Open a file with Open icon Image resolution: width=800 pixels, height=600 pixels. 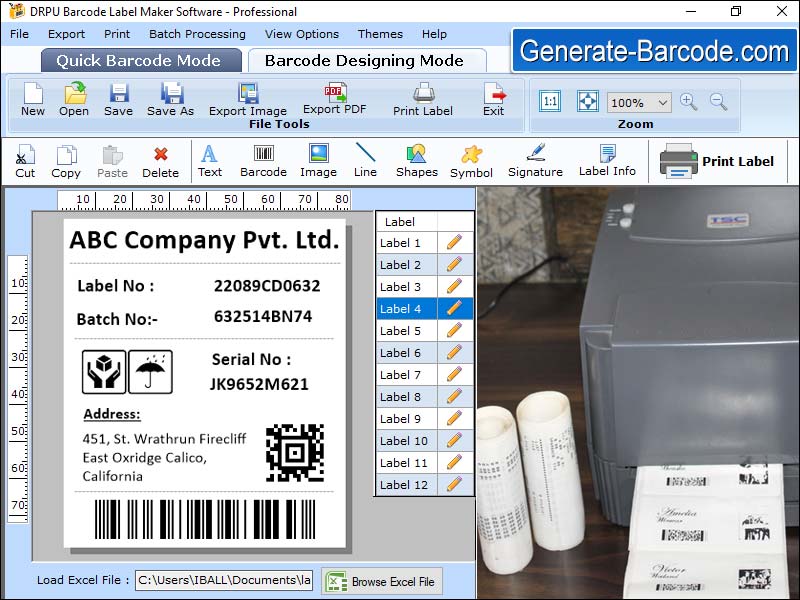pyautogui.click(x=74, y=99)
